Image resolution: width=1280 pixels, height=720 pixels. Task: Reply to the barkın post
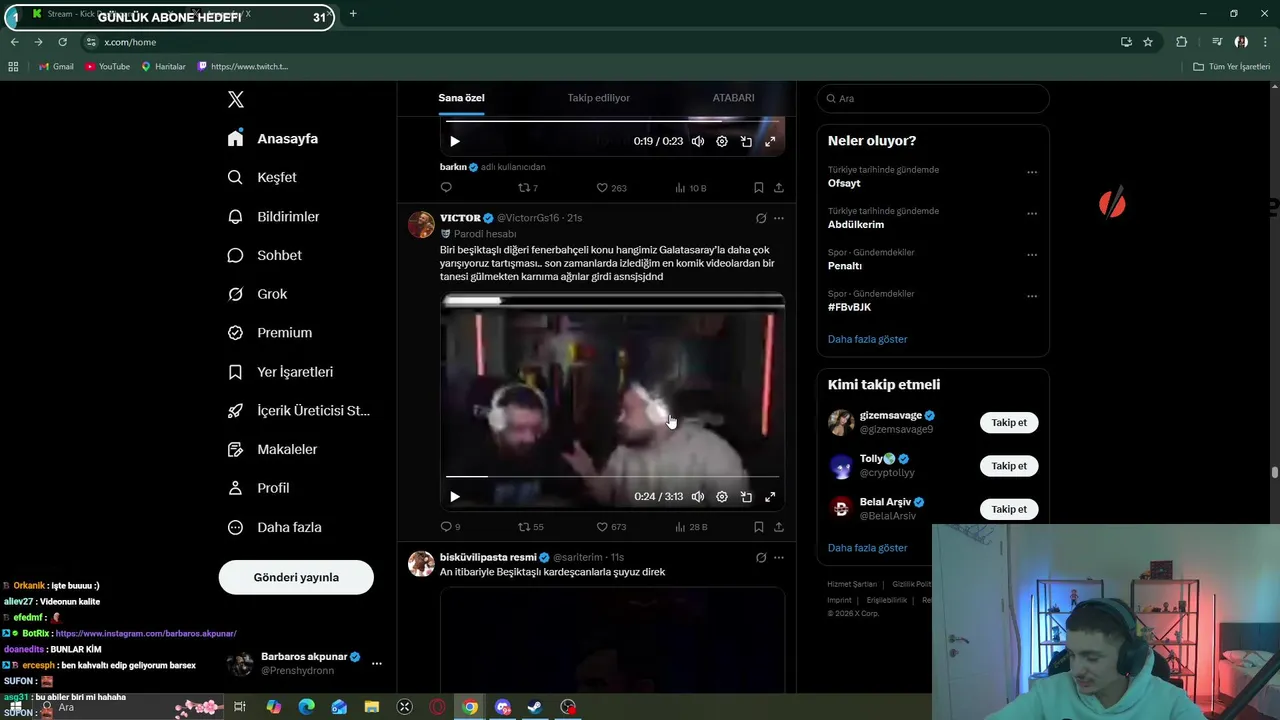coord(446,187)
